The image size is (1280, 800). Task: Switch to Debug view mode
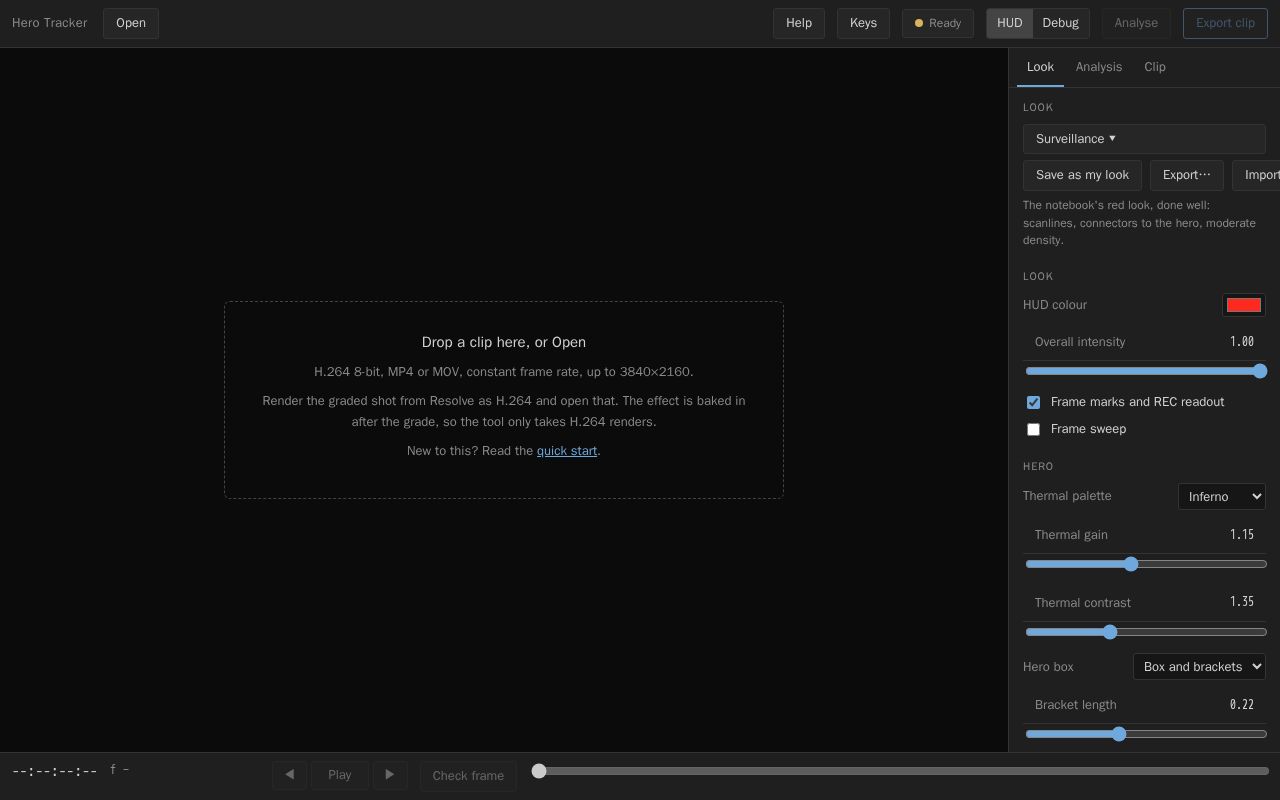[1060, 23]
